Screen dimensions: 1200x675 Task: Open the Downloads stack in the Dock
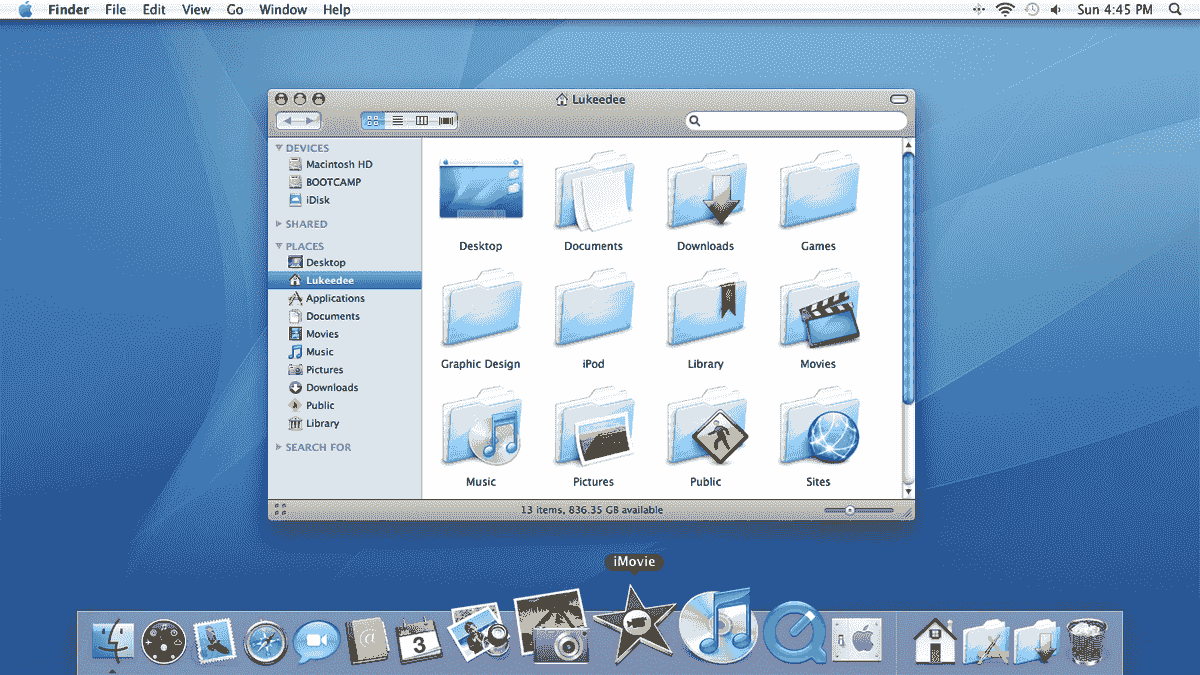(x=1037, y=641)
